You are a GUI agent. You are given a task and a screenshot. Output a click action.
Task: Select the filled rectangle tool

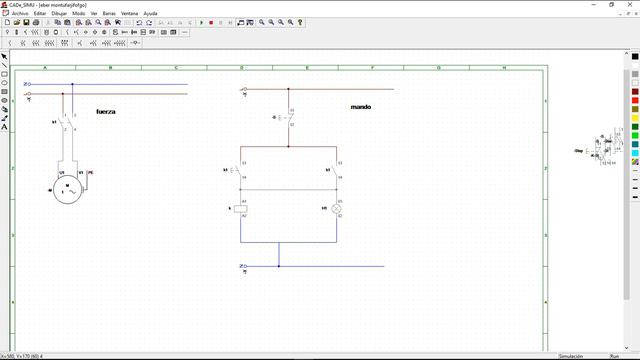[x=4, y=91]
